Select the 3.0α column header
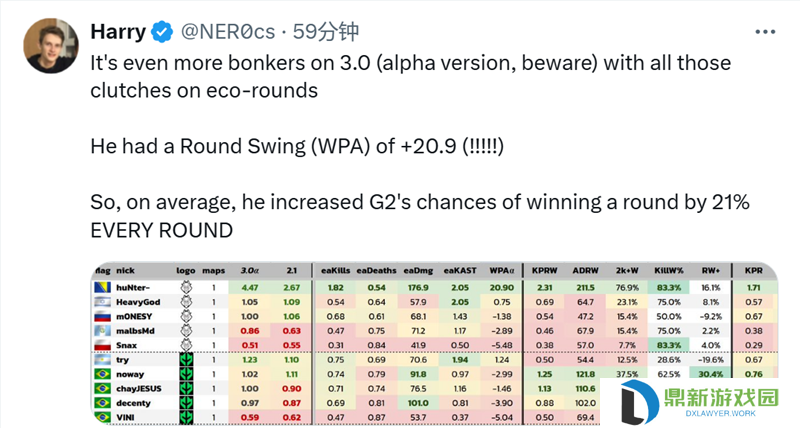 tap(249, 270)
